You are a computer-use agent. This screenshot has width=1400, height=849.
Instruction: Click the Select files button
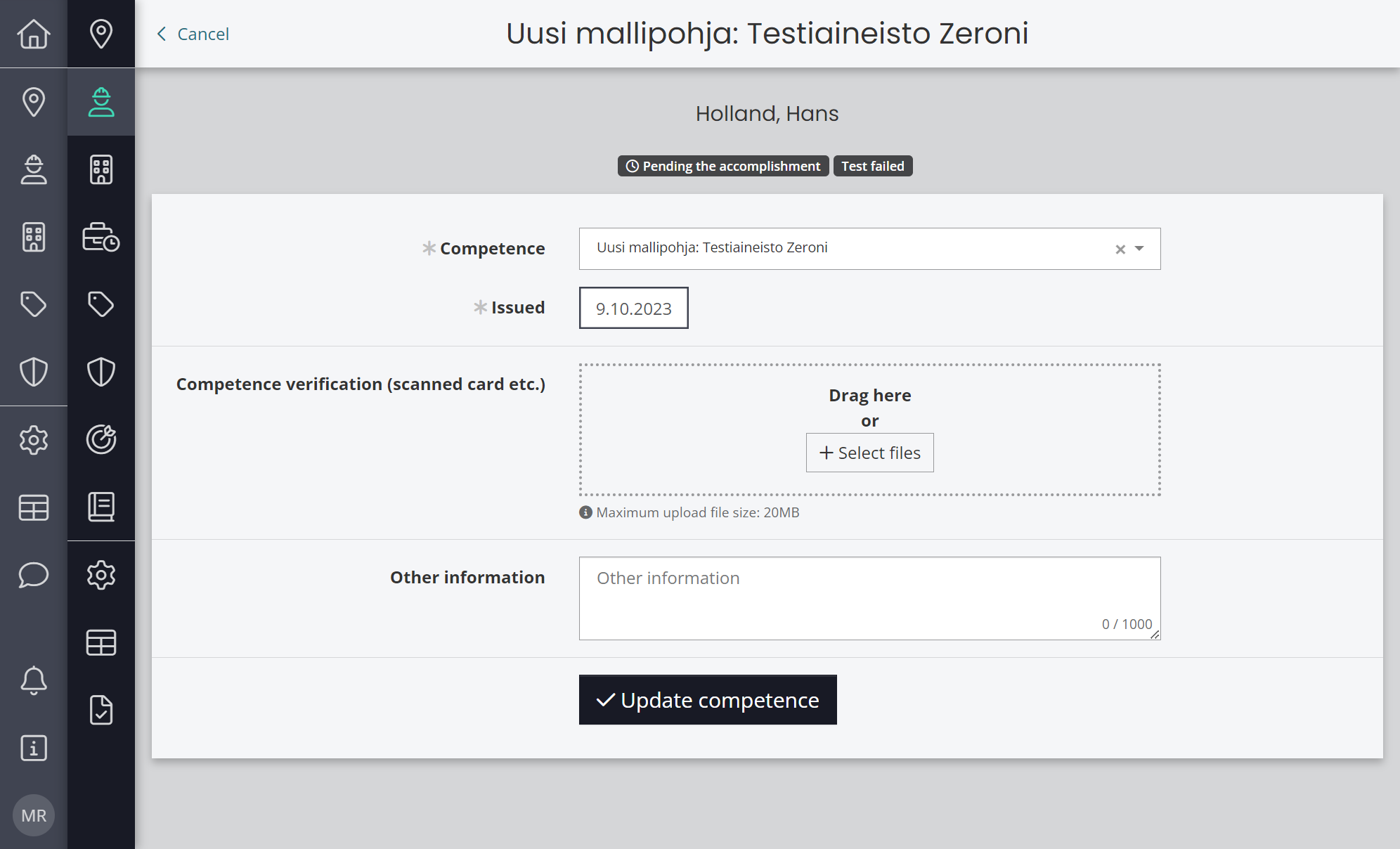[x=869, y=453]
